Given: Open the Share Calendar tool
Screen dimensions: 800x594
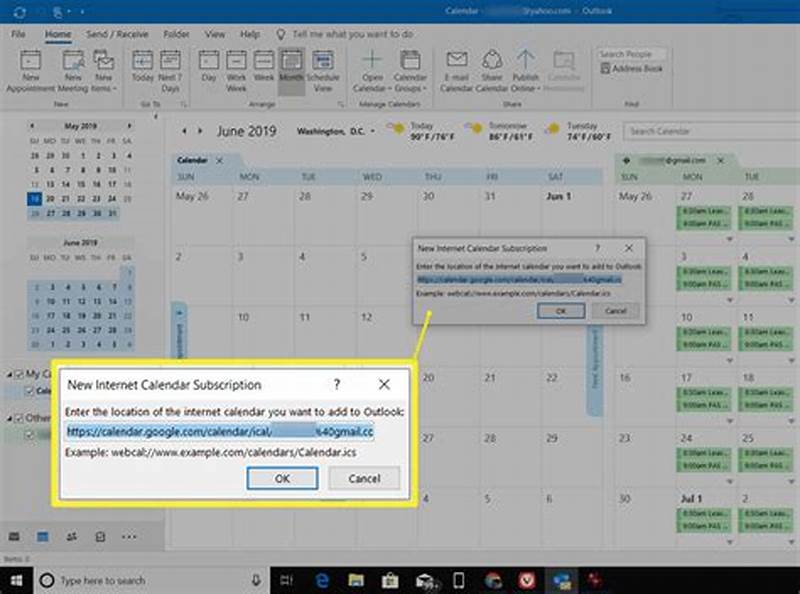Looking at the screenshot, I should click(490, 68).
